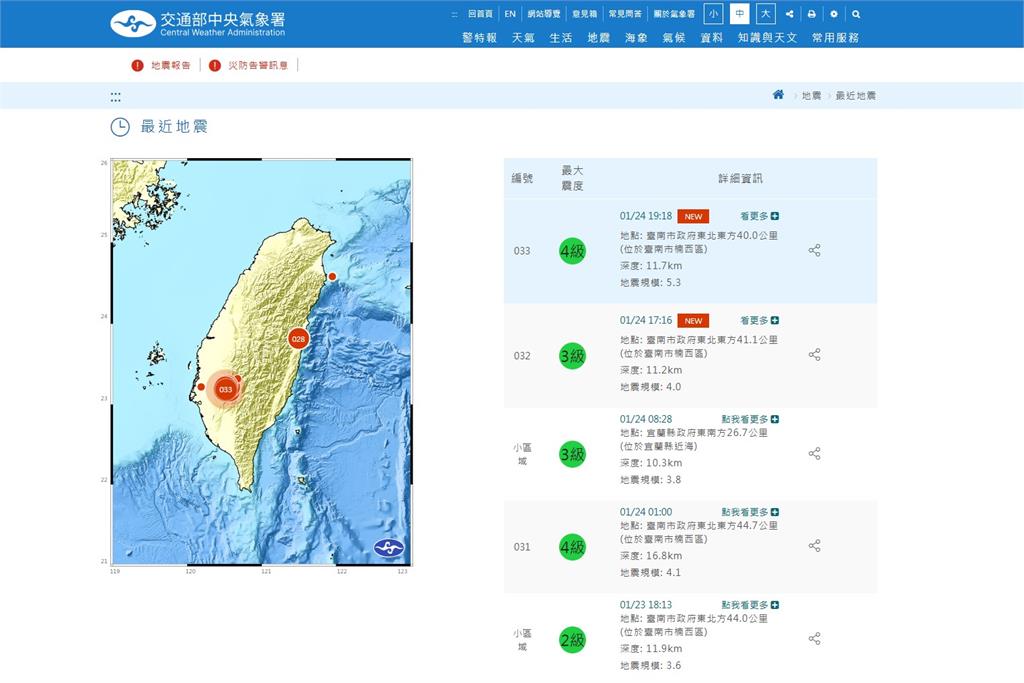Click the 2級 intensity badge for 01/23 18:13
Viewport: 1024px width, 683px height.
(573, 640)
